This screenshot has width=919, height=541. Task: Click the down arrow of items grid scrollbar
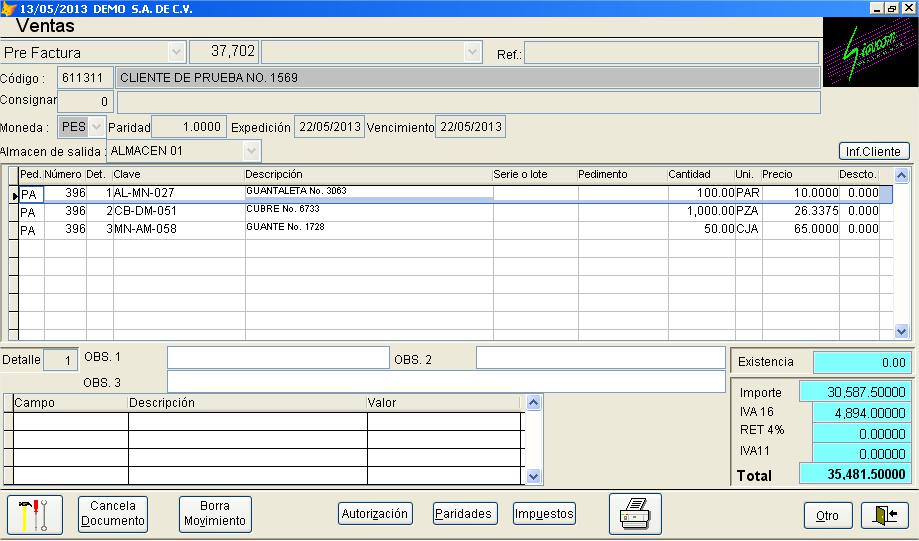[901, 332]
